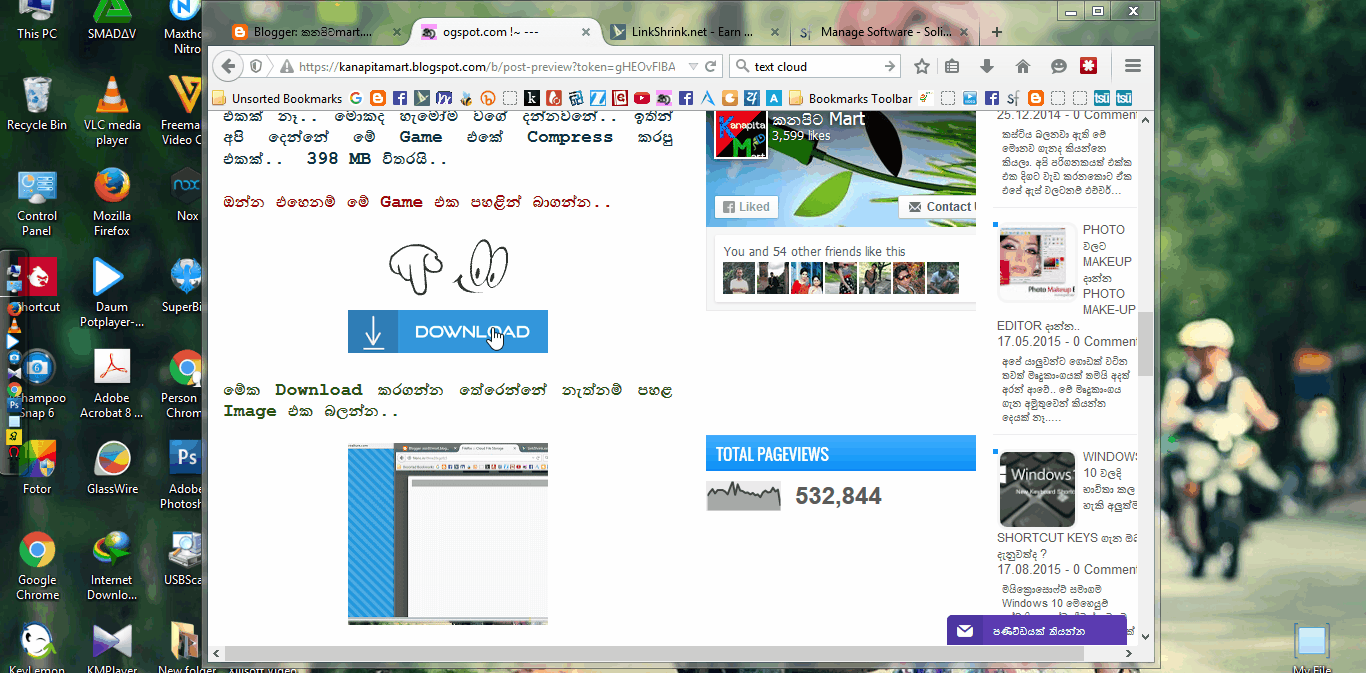The height and width of the screenshot is (673, 1366).
Task: Select the Google Chrome desktop icon
Action: [37, 567]
